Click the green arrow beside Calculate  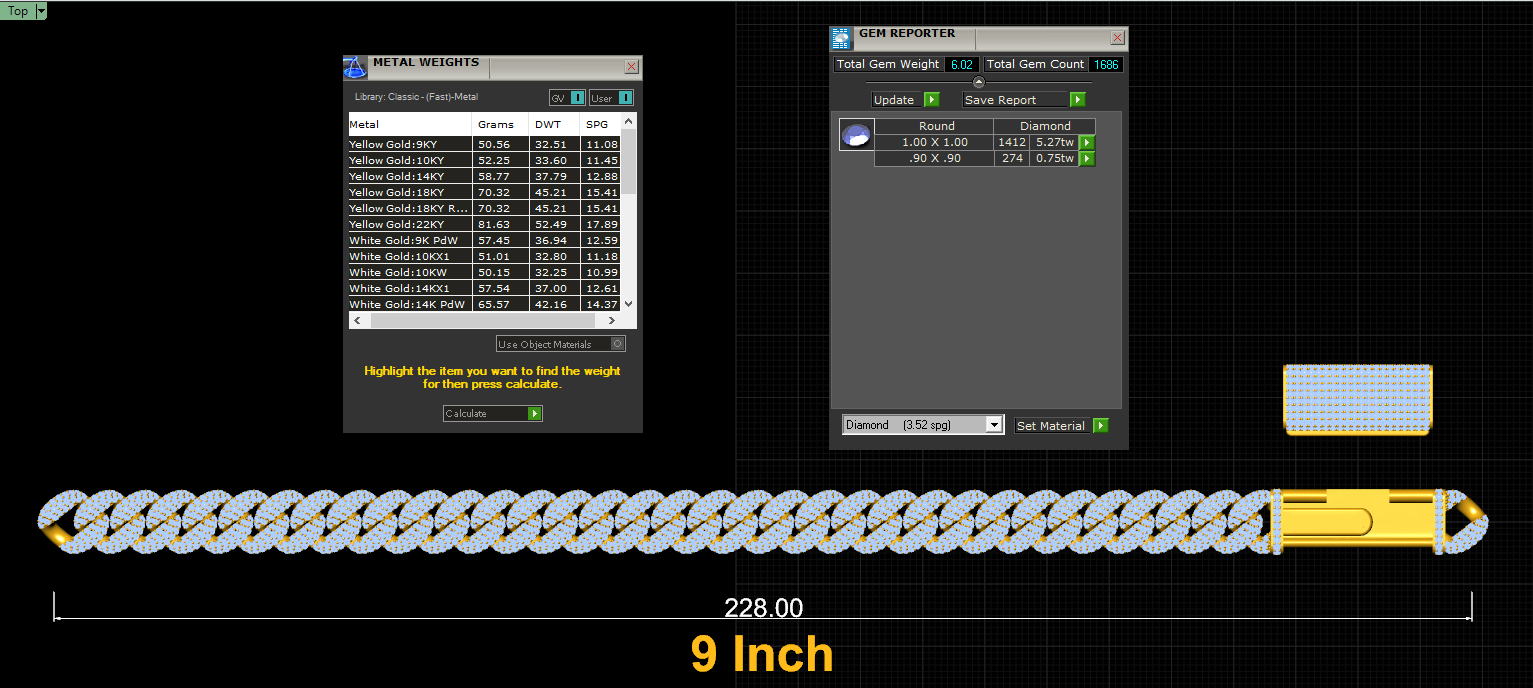pos(535,414)
